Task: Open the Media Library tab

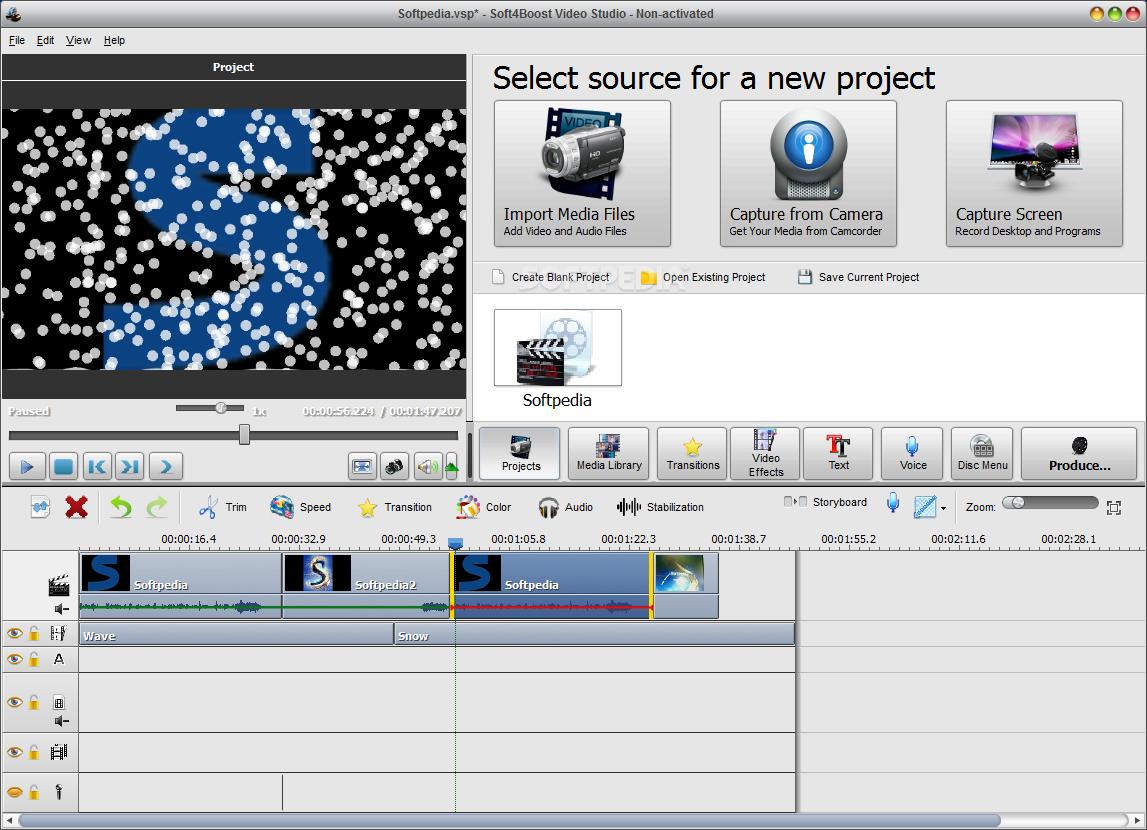Action: [x=609, y=454]
